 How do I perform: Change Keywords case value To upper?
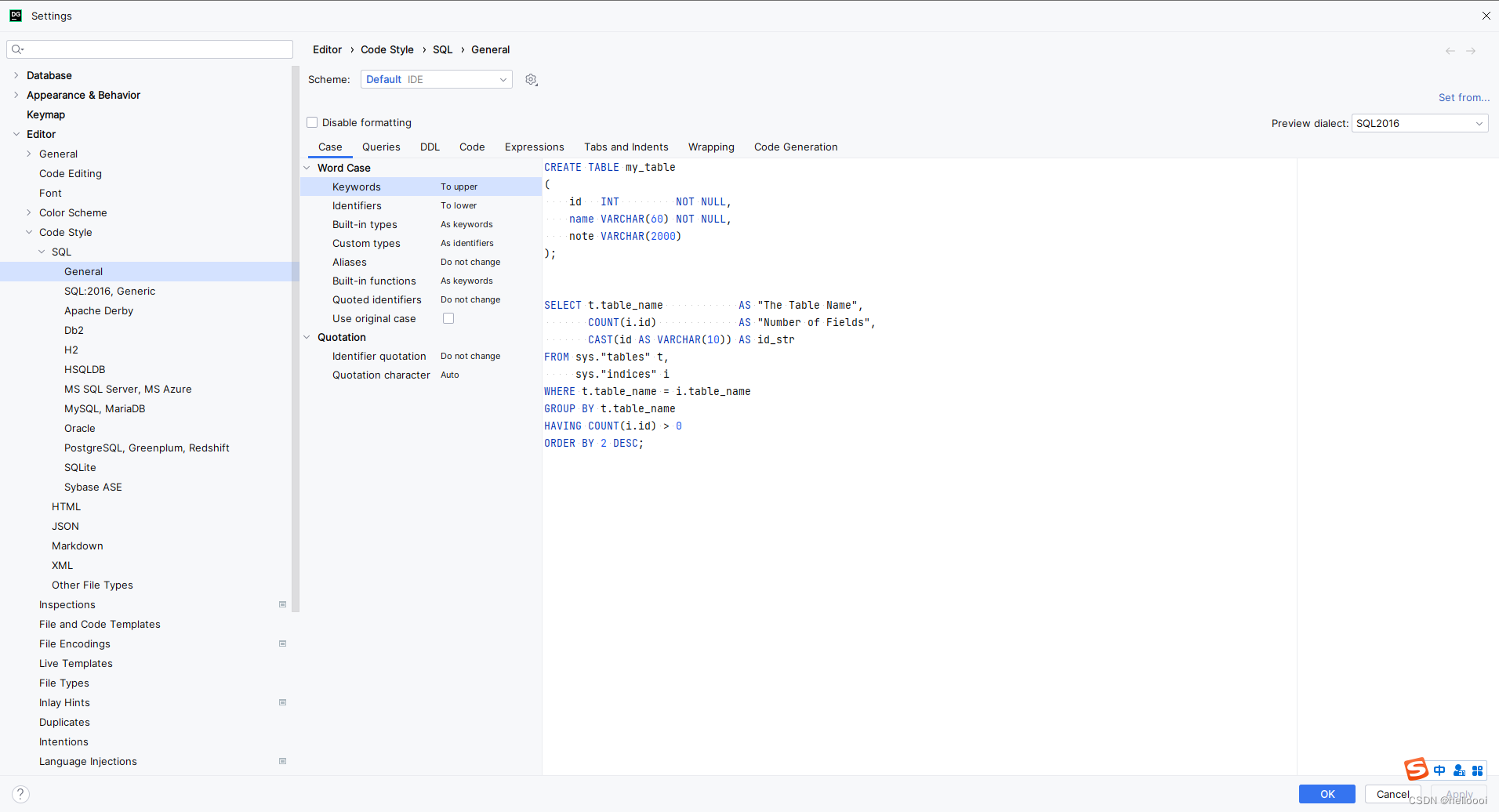459,187
